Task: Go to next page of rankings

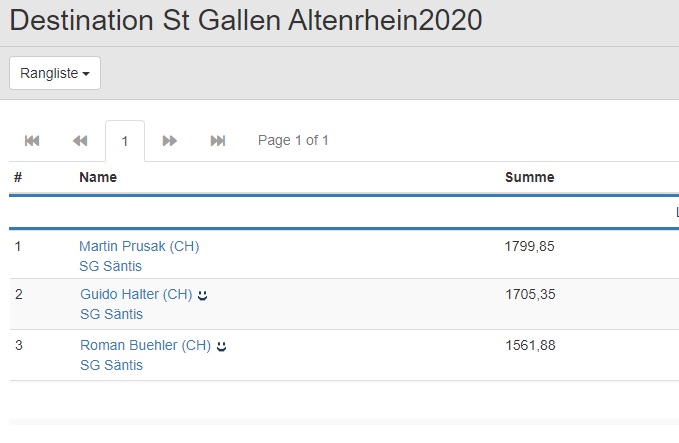Action: [170, 141]
